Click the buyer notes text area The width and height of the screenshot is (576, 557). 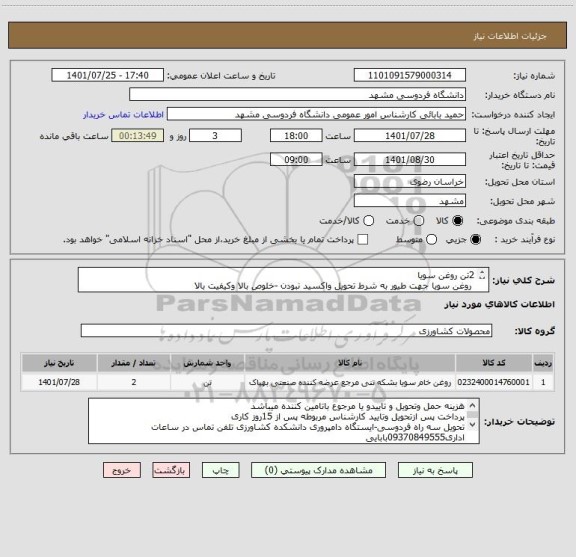pyautogui.click(x=284, y=421)
